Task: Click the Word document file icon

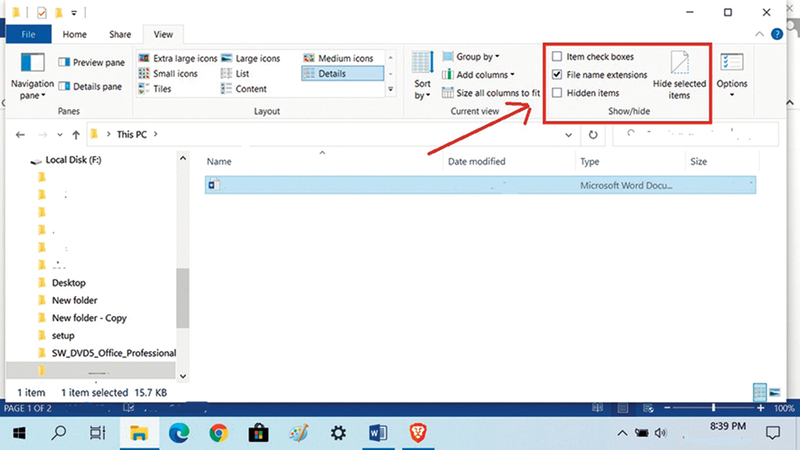Action: coord(213,185)
